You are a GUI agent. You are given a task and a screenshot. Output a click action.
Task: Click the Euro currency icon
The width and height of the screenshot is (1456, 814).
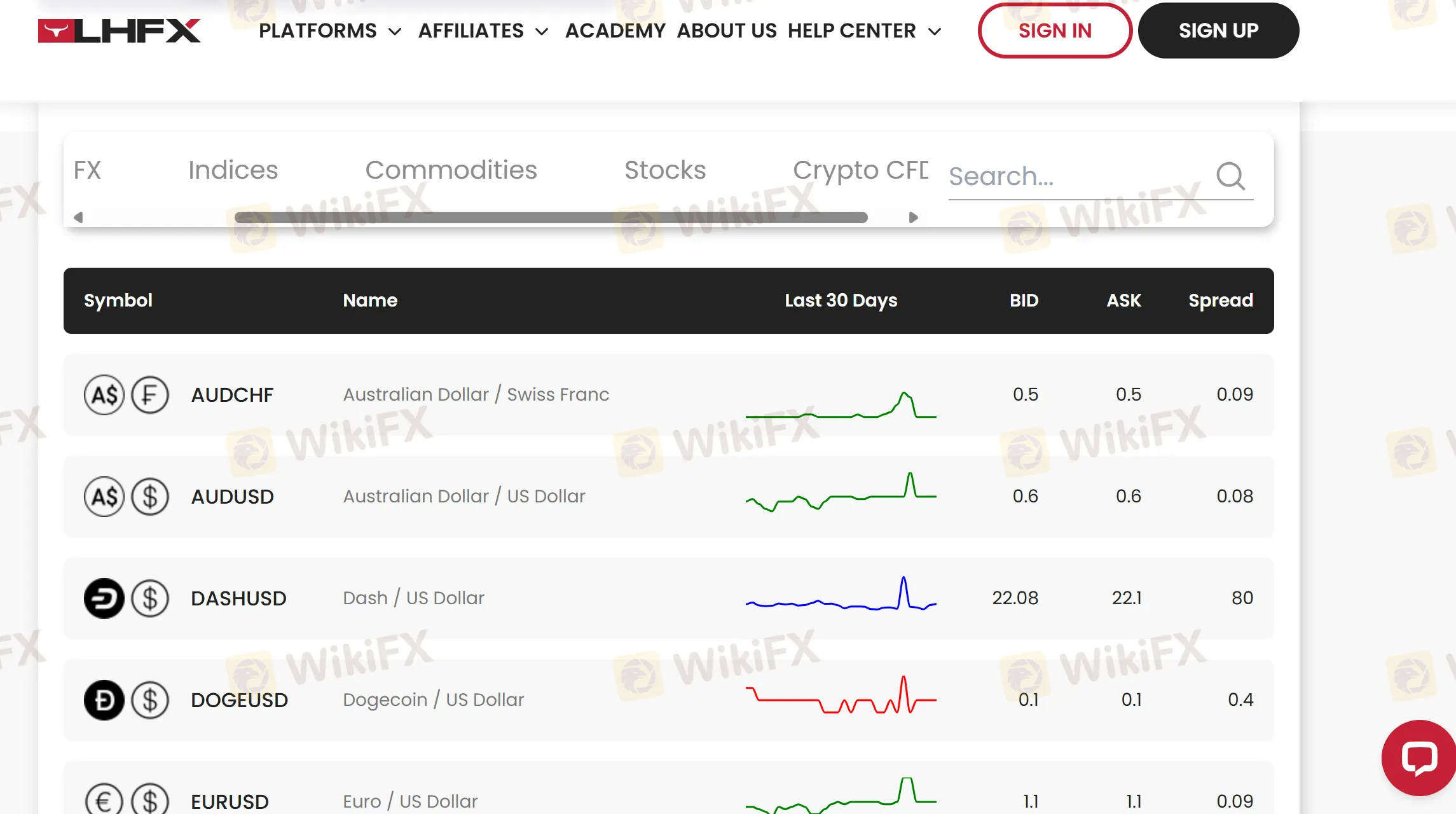tap(104, 800)
